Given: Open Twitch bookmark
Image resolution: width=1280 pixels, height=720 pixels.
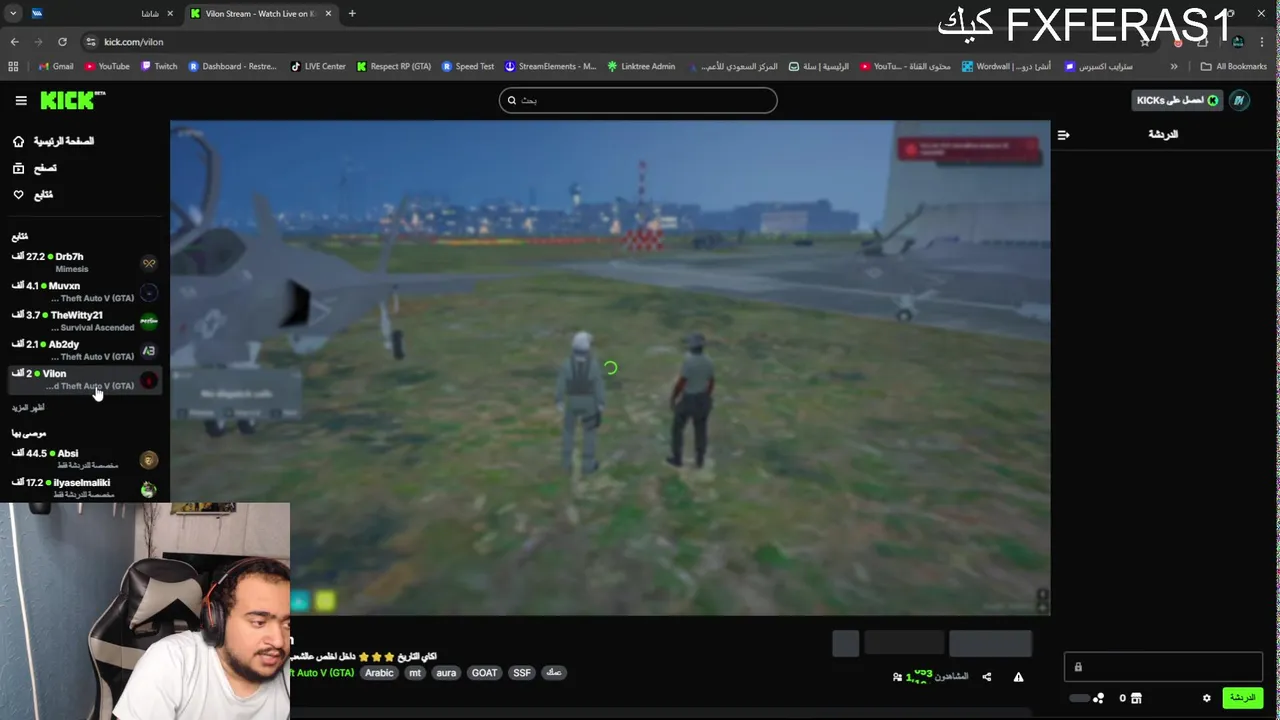Looking at the screenshot, I should pos(159,67).
